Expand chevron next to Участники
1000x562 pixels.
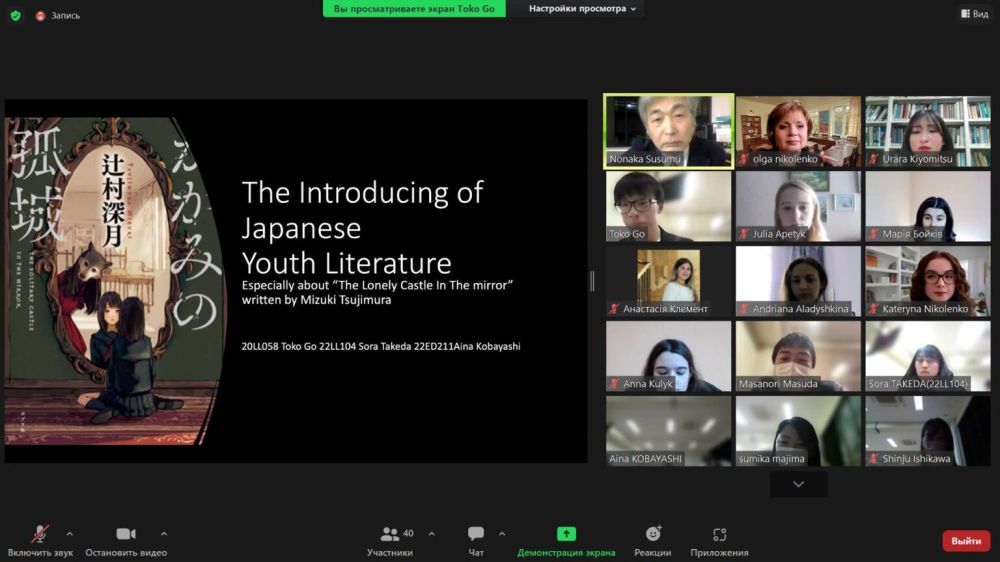coord(432,533)
